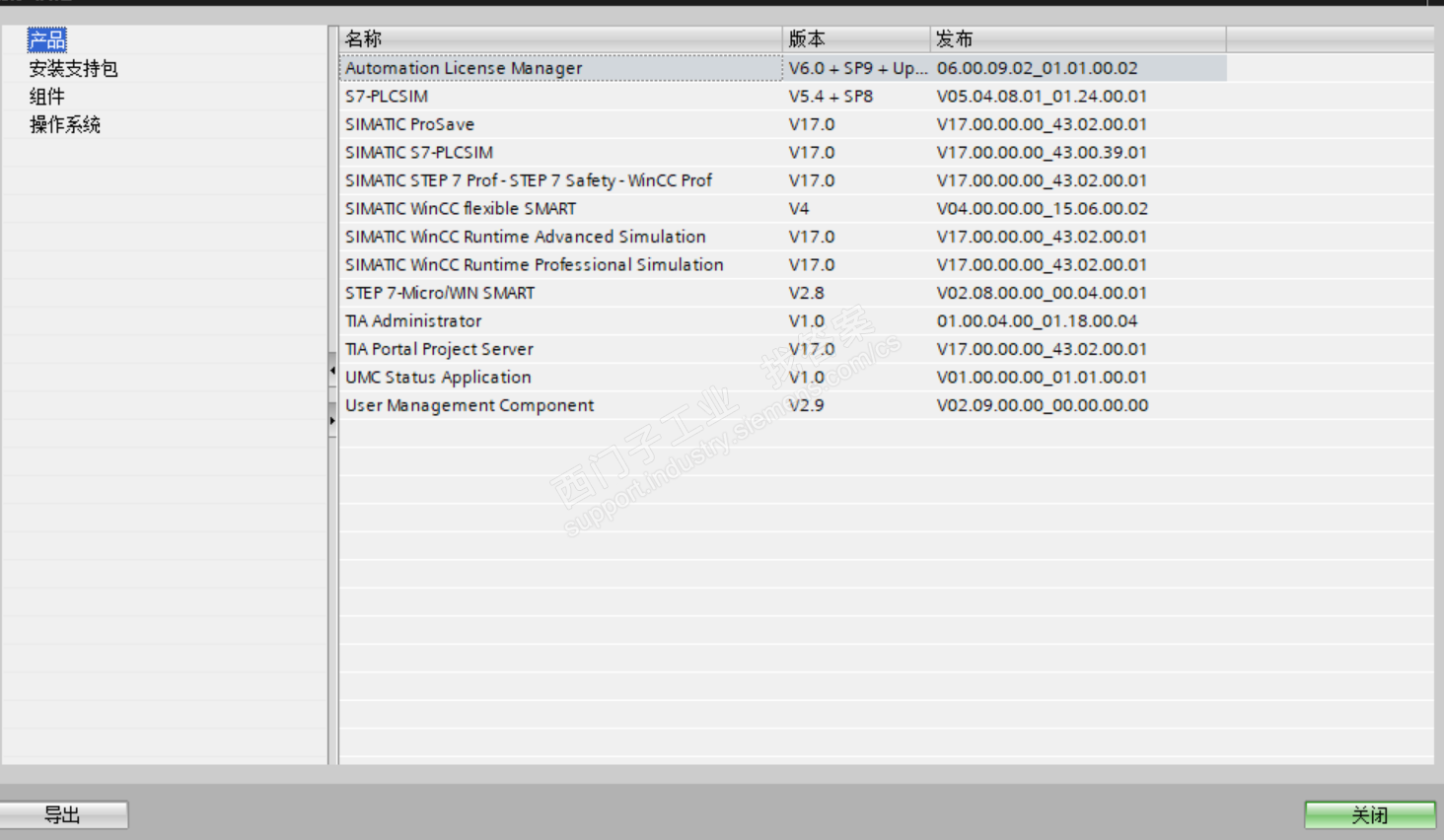
Task: Click release value of TIA Portal Project Server
Action: pos(1042,349)
